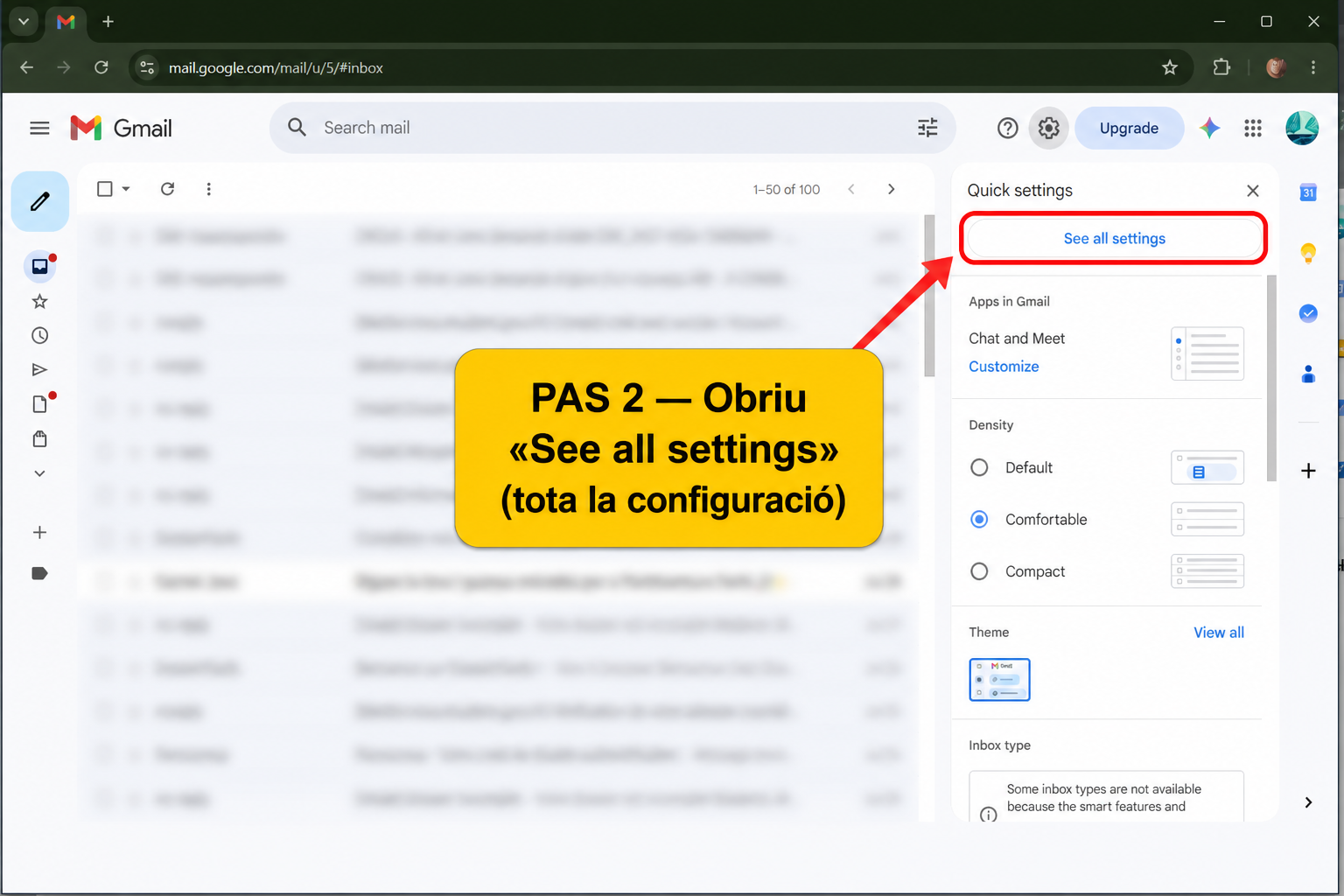
Task: Open Google Tasks side panel icon
Action: coord(1308,313)
